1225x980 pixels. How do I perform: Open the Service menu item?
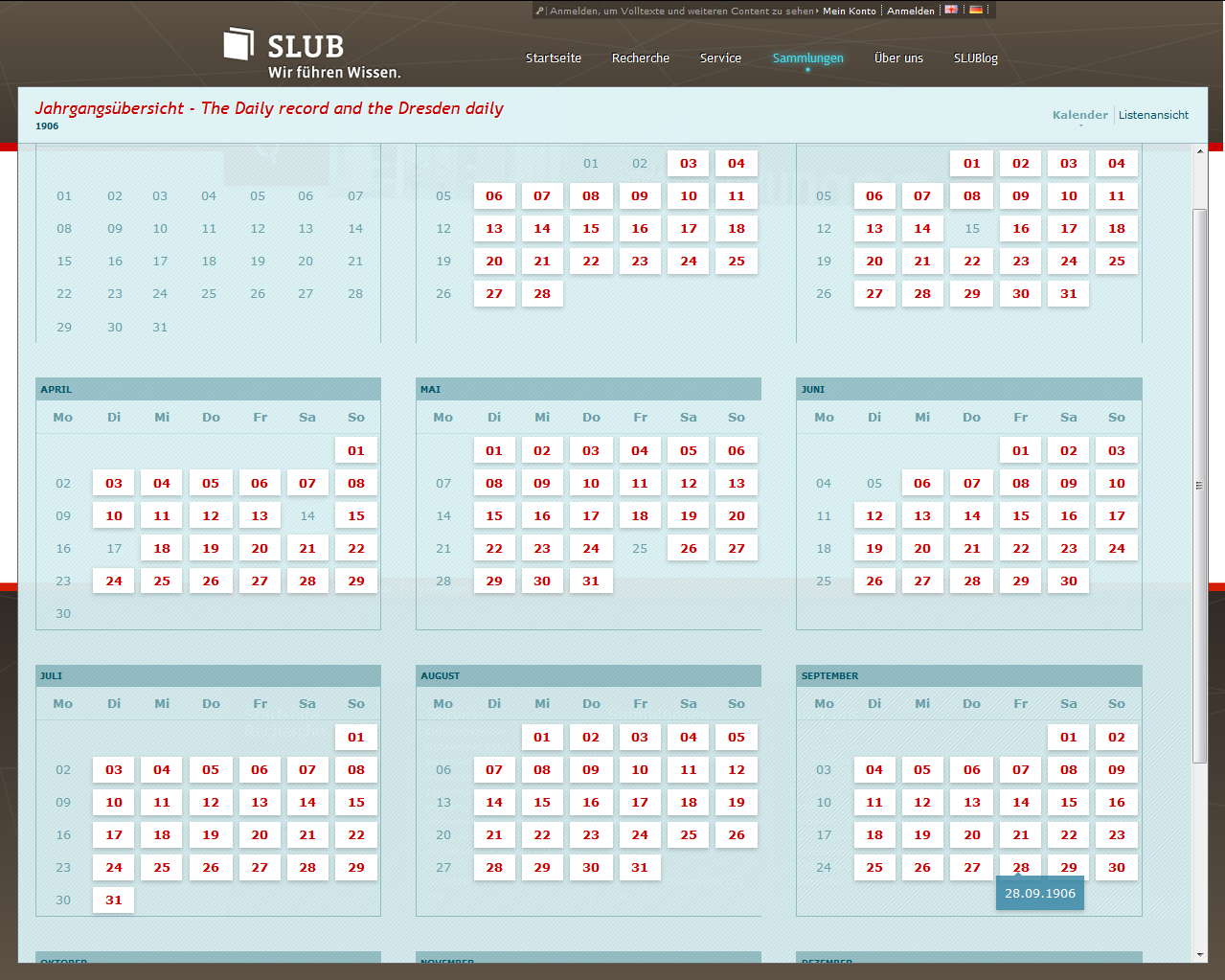point(720,58)
